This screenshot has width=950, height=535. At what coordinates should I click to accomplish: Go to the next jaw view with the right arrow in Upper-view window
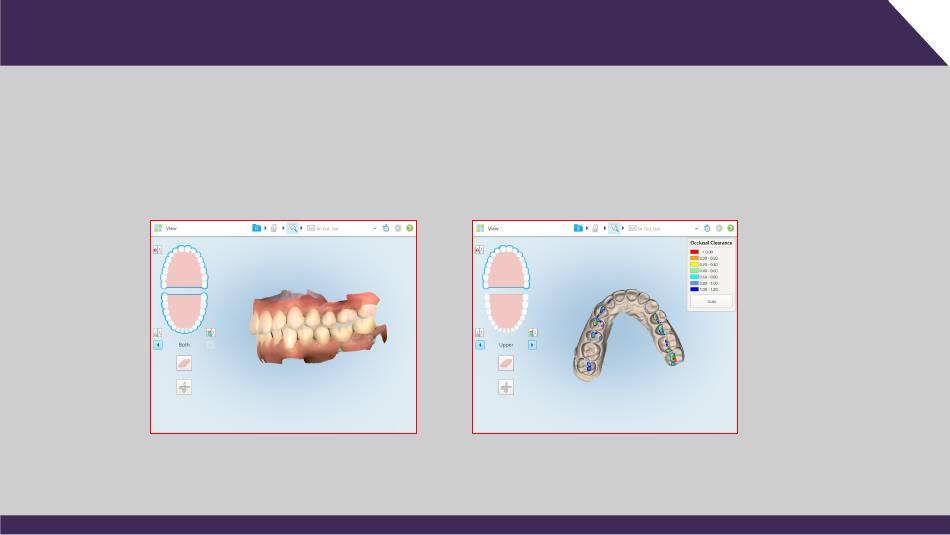point(532,345)
